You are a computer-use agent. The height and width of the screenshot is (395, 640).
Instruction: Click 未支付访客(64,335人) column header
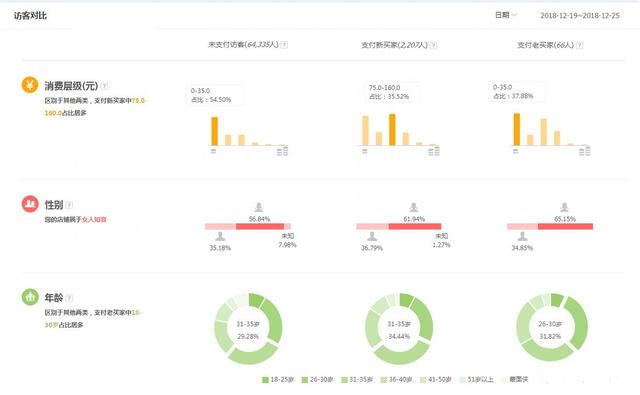pos(244,44)
